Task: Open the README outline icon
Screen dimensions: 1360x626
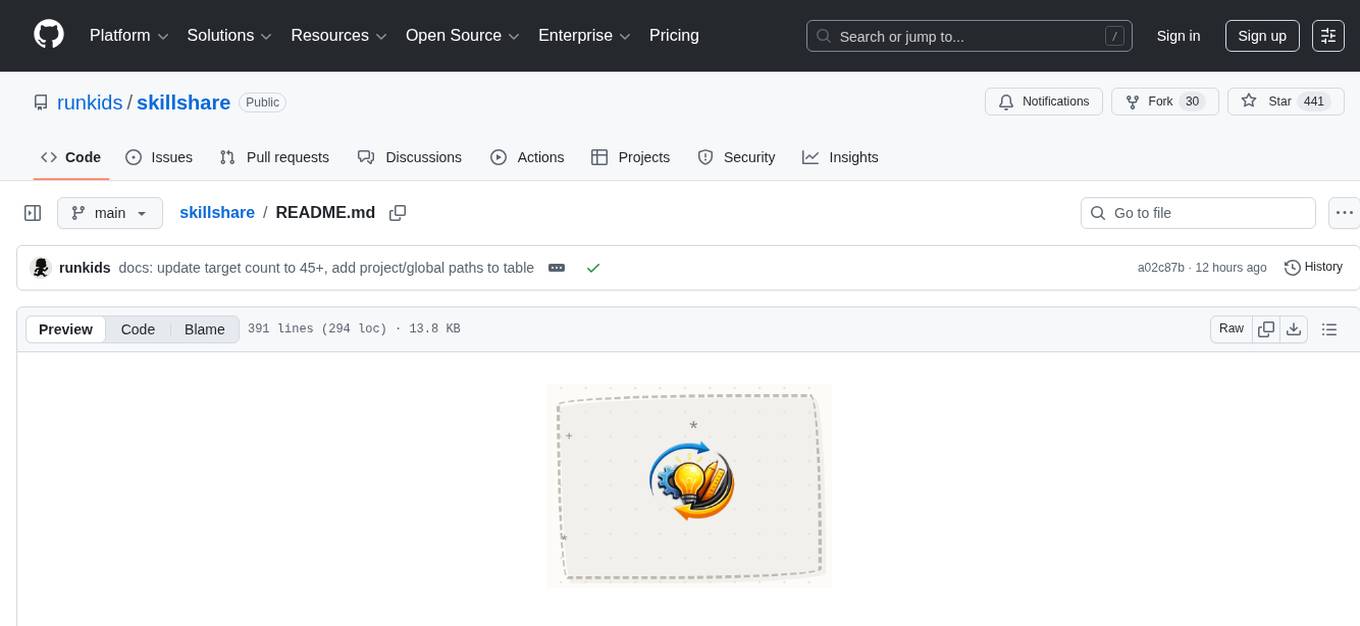Action: (x=1330, y=328)
